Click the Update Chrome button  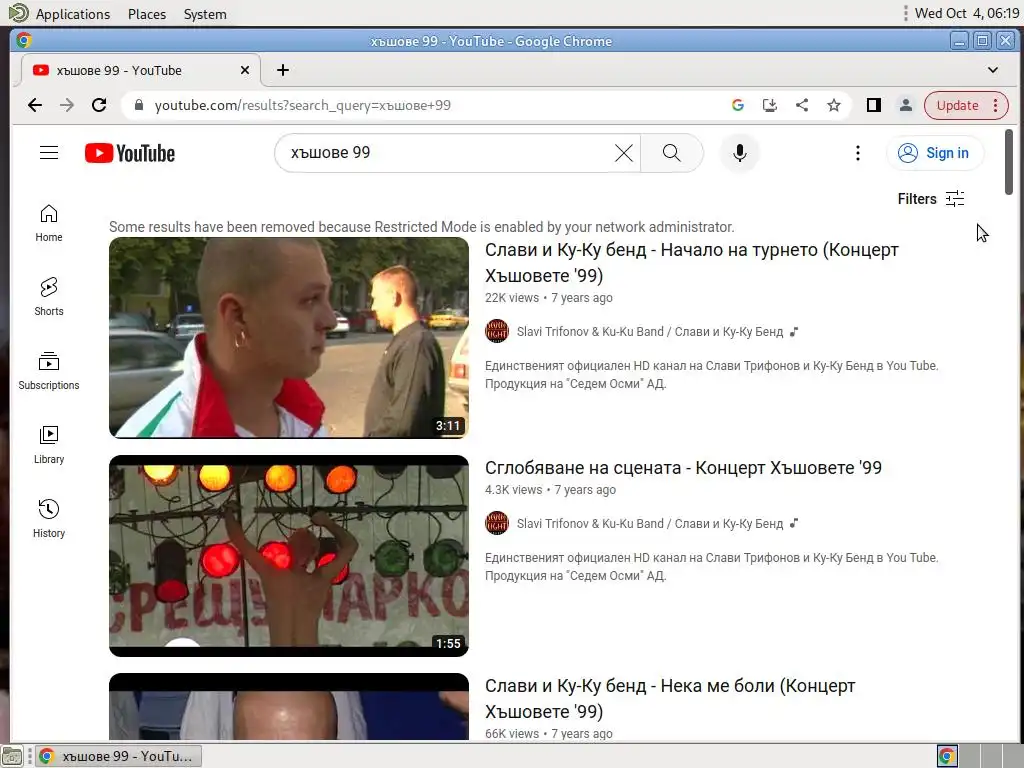click(967, 105)
